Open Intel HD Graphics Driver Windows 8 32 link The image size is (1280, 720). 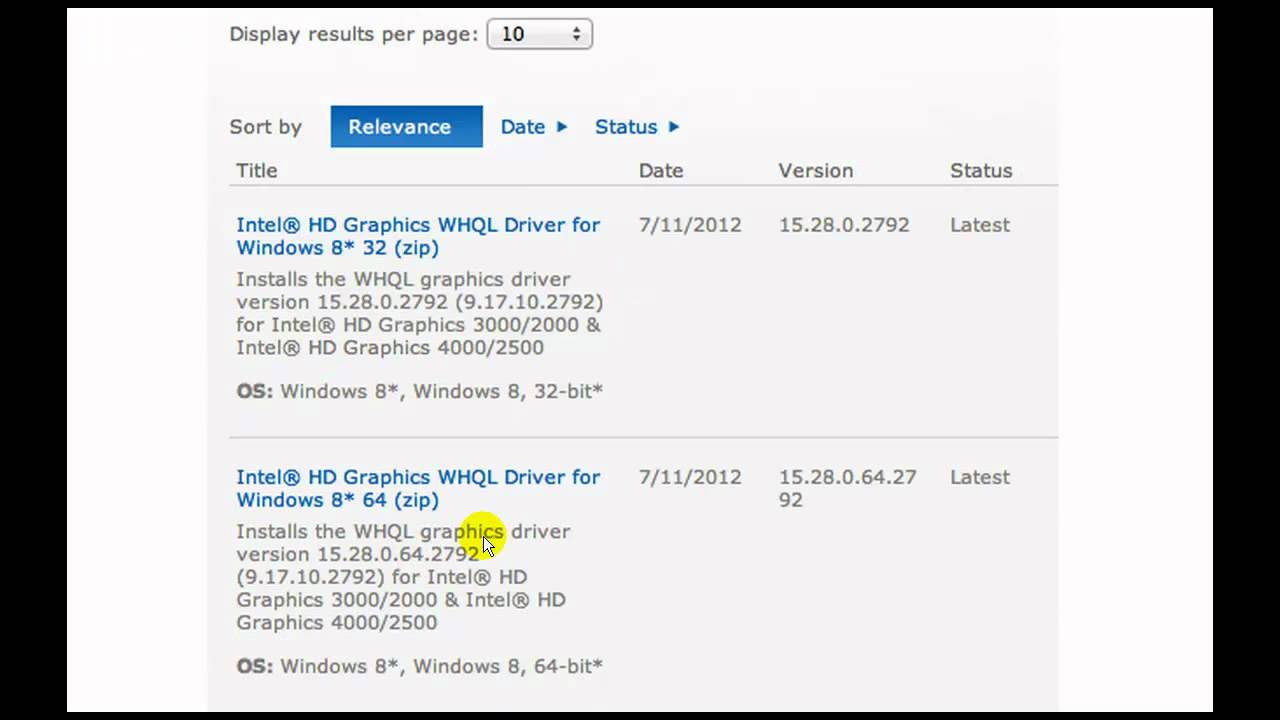418,236
